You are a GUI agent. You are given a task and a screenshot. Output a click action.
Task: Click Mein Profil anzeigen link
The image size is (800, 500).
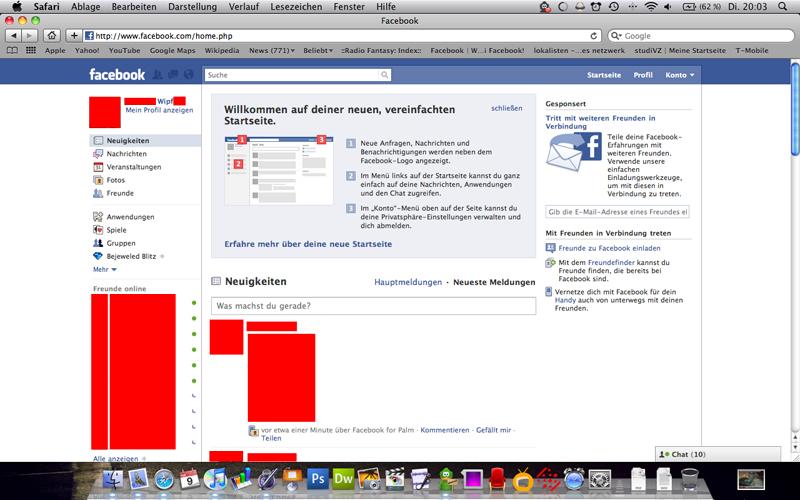coord(159,110)
